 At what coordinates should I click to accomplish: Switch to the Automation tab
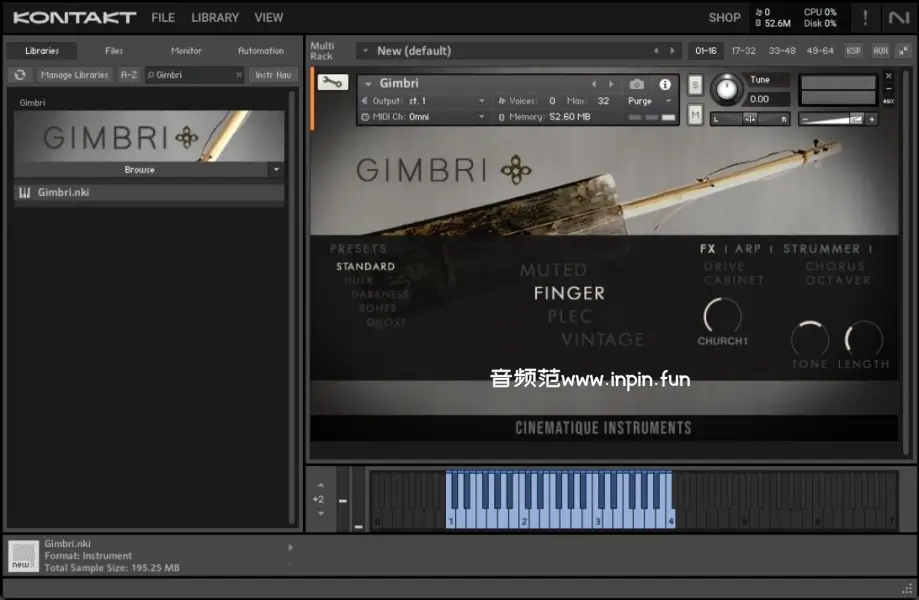click(x=261, y=51)
